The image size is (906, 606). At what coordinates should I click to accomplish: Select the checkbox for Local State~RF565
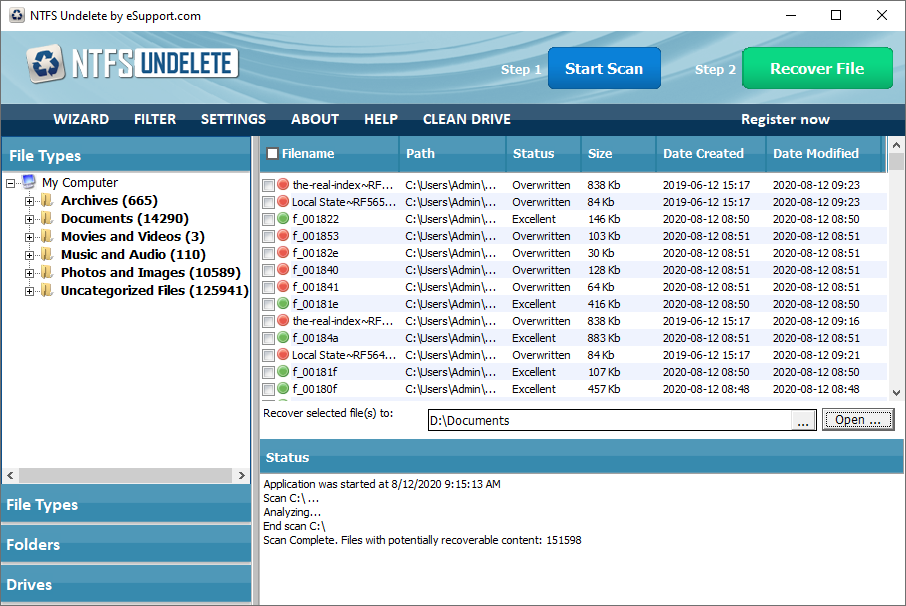[268, 202]
